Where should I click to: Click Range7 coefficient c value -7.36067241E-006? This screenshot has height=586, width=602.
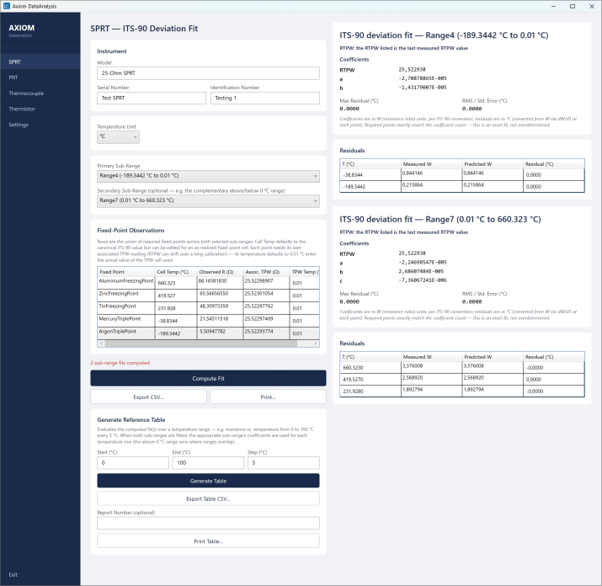click(x=422, y=280)
